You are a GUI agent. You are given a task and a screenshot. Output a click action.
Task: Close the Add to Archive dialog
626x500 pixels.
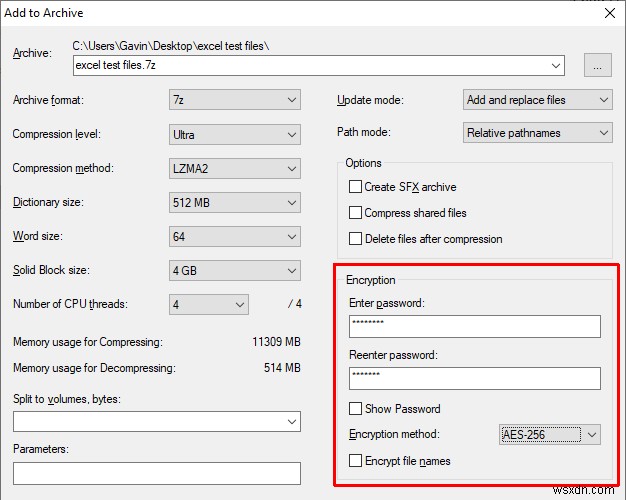pyautogui.click(x=610, y=13)
